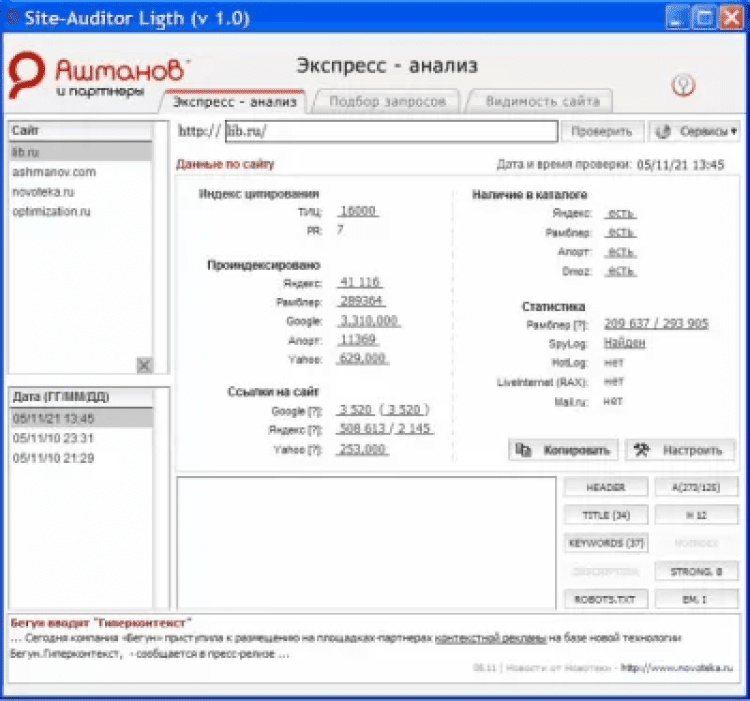Screen dimensions: 750x701
Task: Open the help lightbulb icon
Action: click(683, 86)
